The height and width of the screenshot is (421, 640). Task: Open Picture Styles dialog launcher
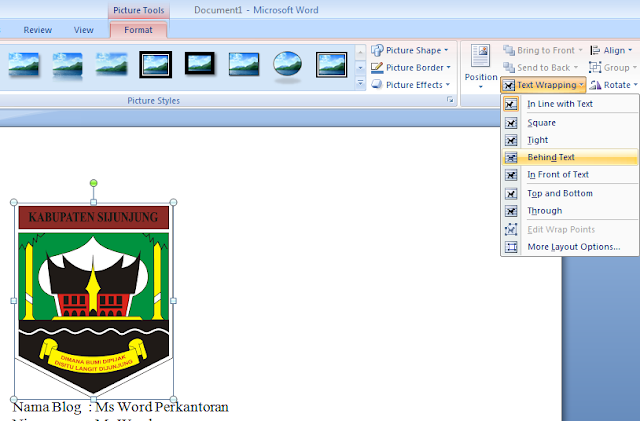coord(450,100)
